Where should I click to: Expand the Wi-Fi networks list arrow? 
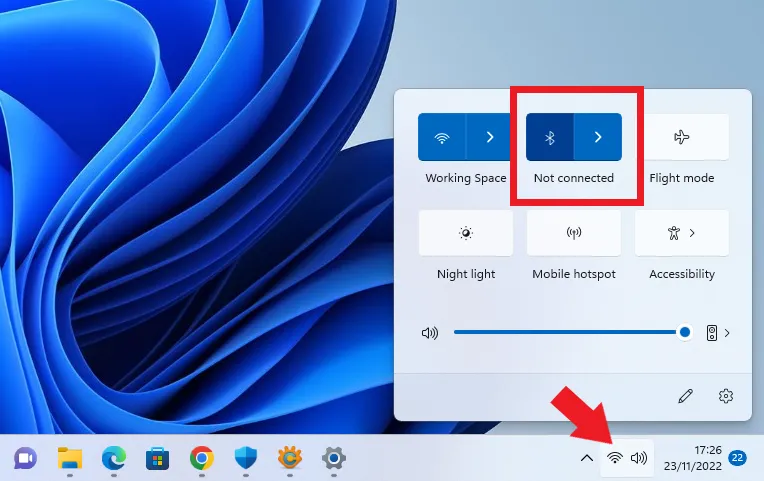[489, 137]
